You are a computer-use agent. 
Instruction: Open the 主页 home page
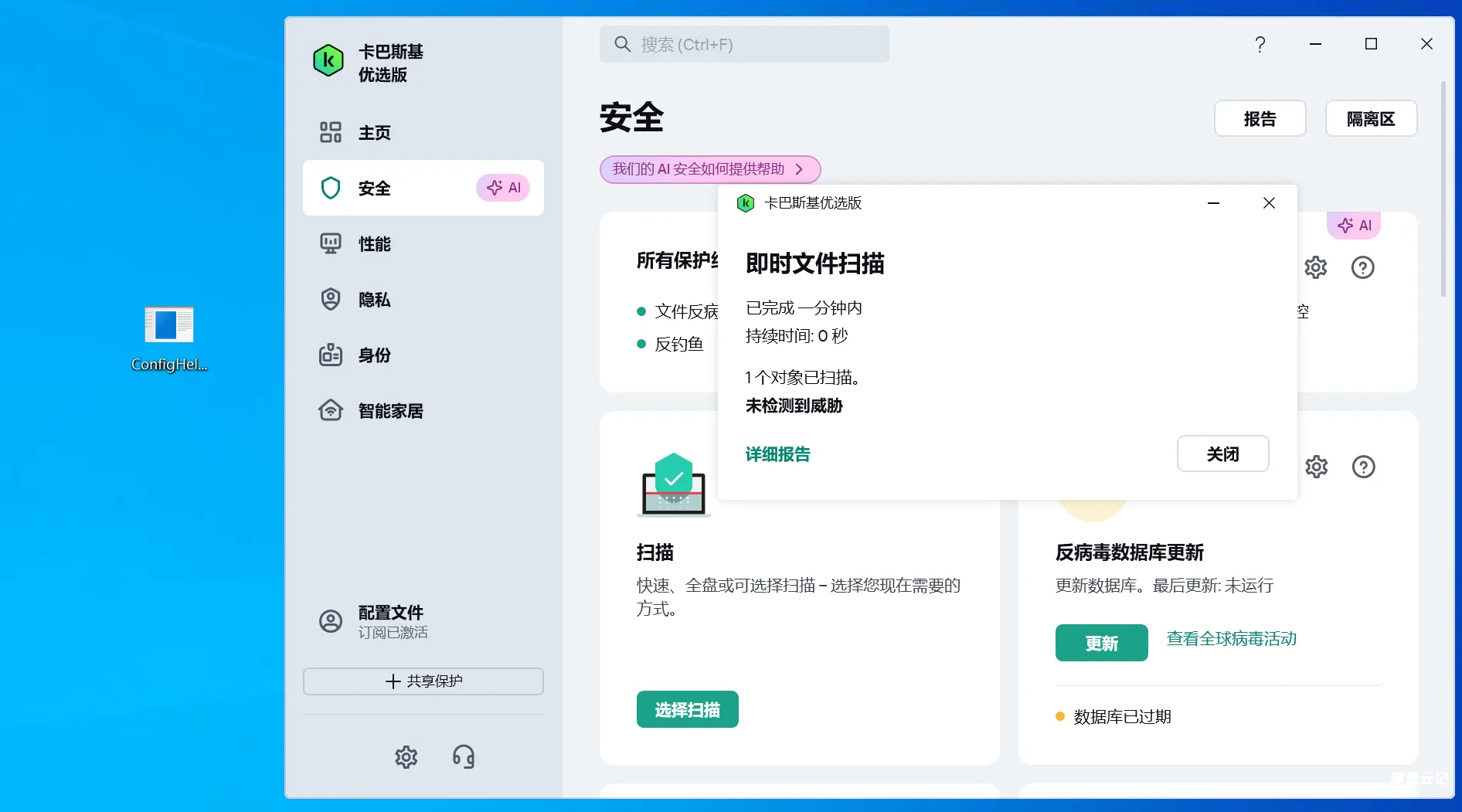[x=423, y=132]
